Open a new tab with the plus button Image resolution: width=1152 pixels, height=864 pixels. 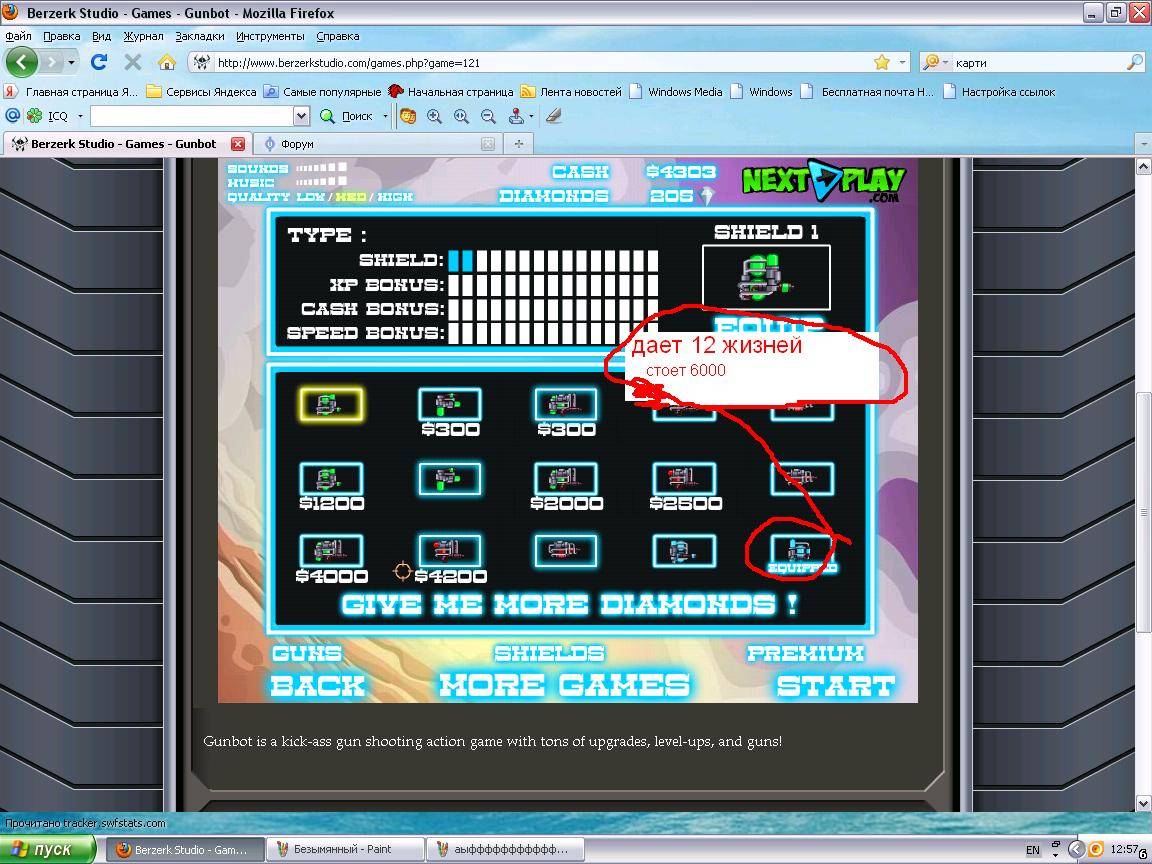(x=519, y=144)
